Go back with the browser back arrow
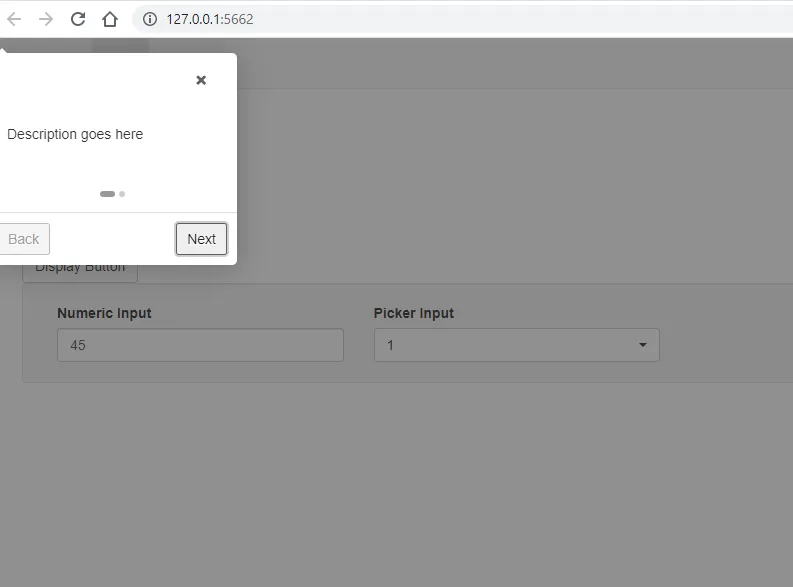The width and height of the screenshot is (793, 587). click(x=14, y=19)
